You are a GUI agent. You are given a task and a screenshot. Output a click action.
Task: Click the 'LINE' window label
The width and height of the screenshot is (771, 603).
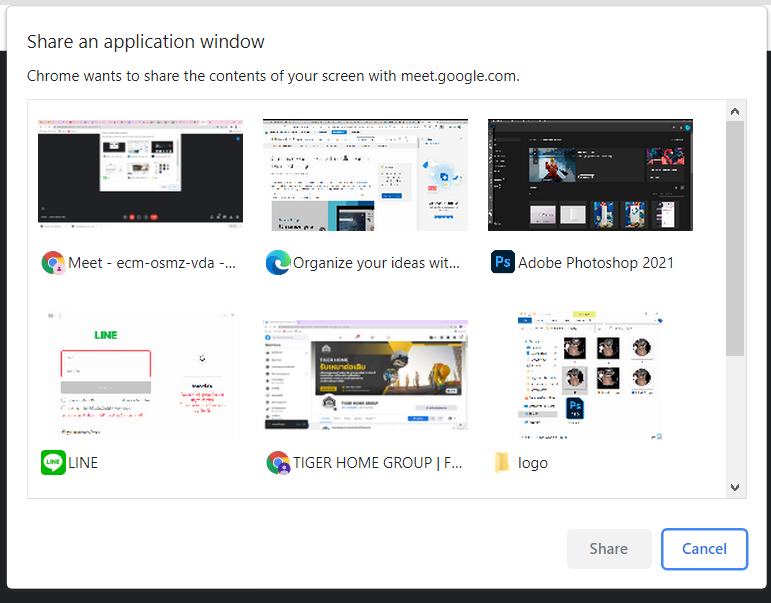pyautogui.click(x=83, y=463)
